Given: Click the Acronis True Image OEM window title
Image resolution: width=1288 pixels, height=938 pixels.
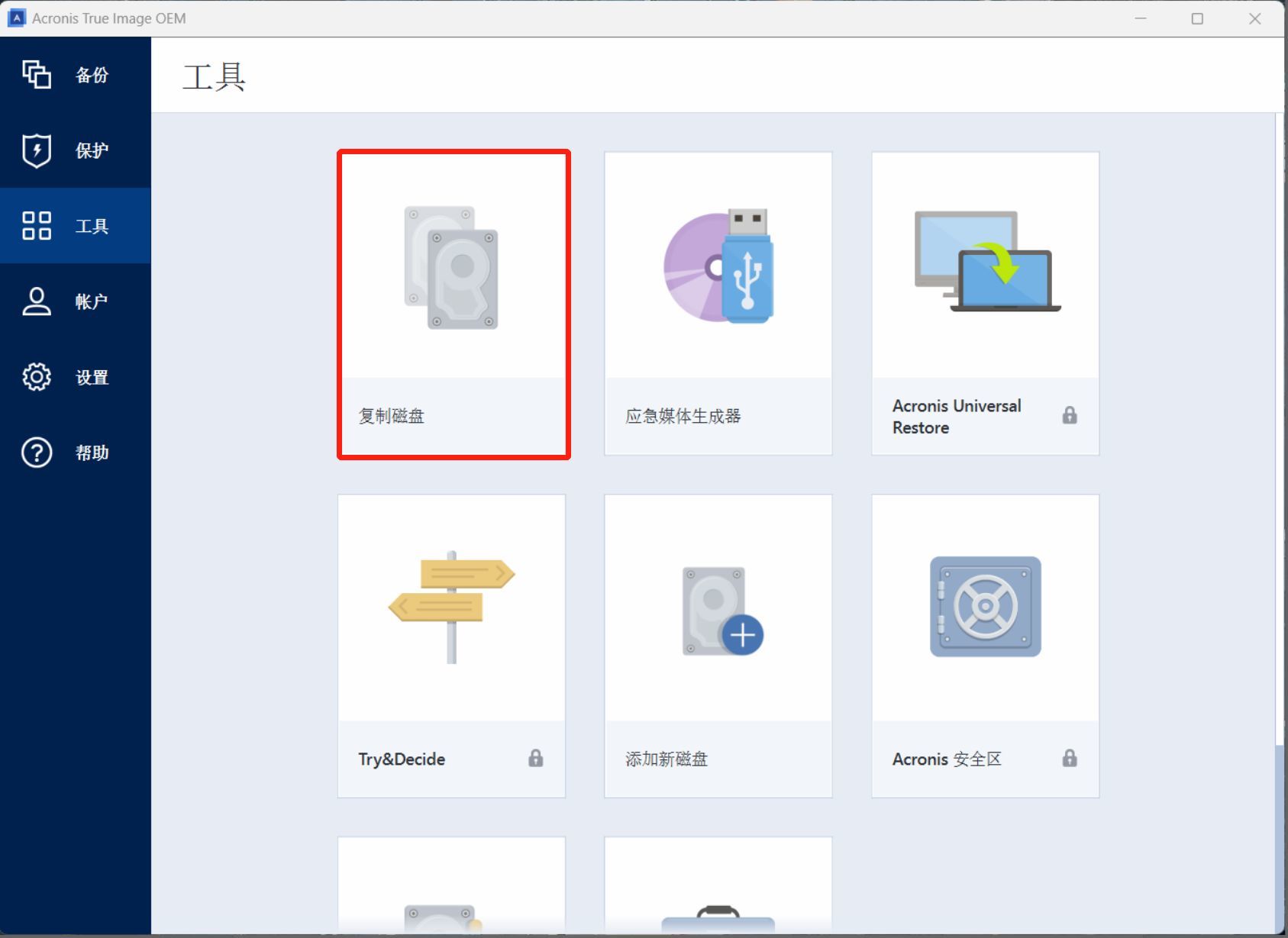Looking at the screenshot, I should pos(109,18).
